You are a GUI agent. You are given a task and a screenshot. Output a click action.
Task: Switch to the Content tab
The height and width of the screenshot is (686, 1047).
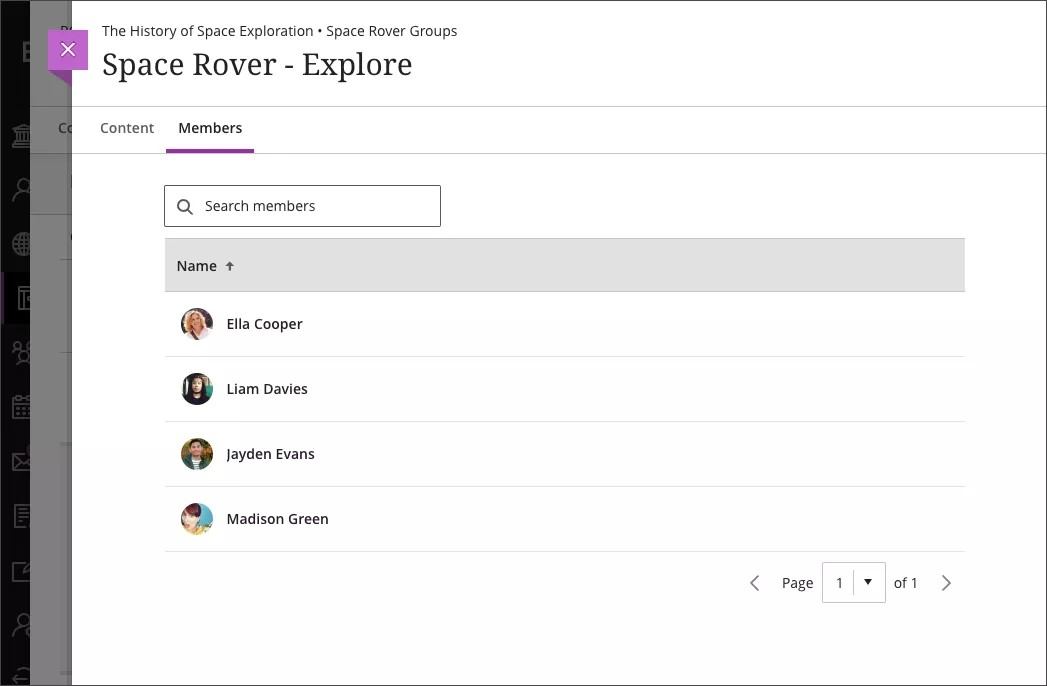coord(127,128)
